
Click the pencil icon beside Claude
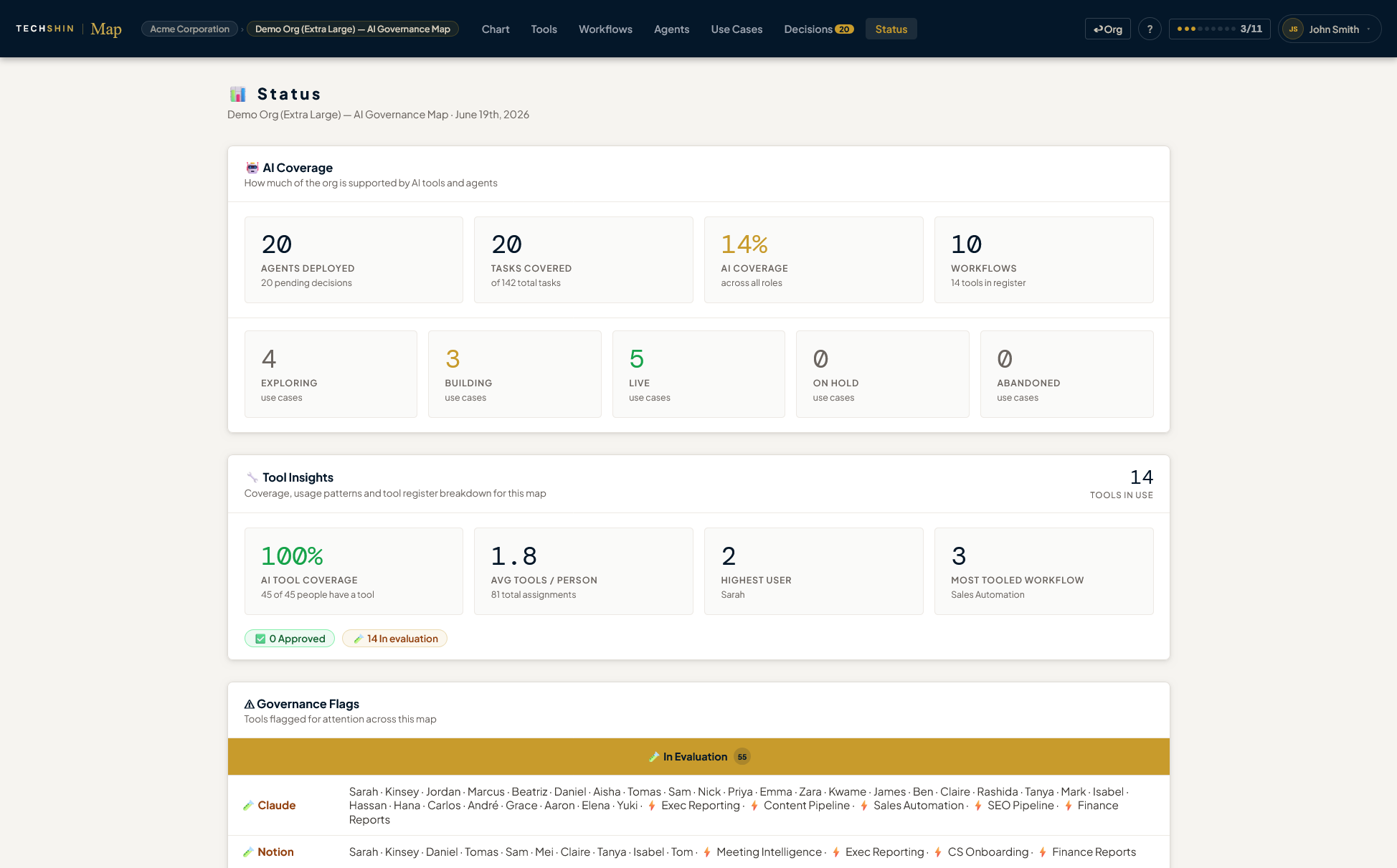pos(248,806)
